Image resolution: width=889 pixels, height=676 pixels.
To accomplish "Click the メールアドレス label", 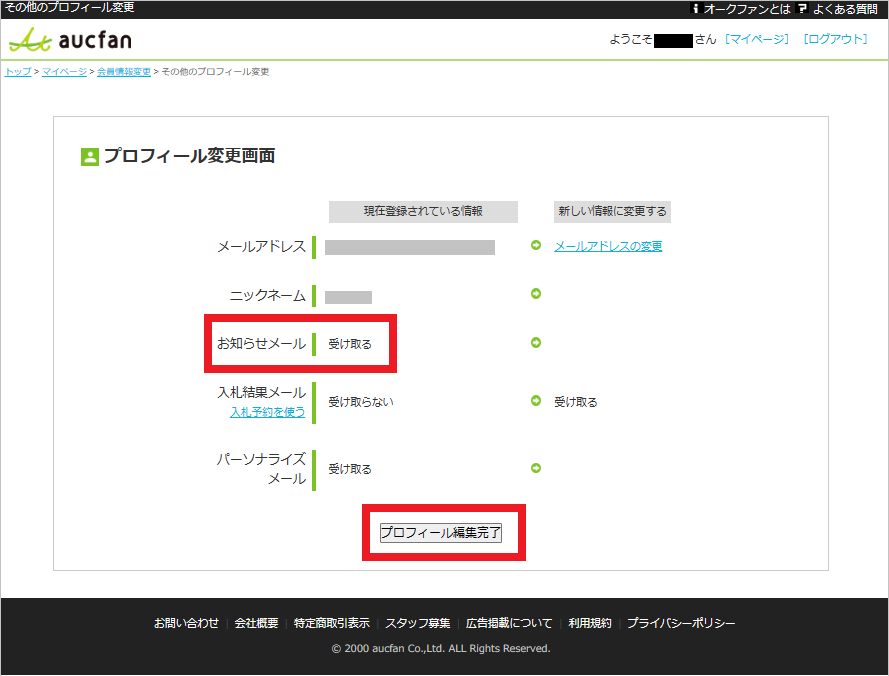I will click(x=261, y=247).
